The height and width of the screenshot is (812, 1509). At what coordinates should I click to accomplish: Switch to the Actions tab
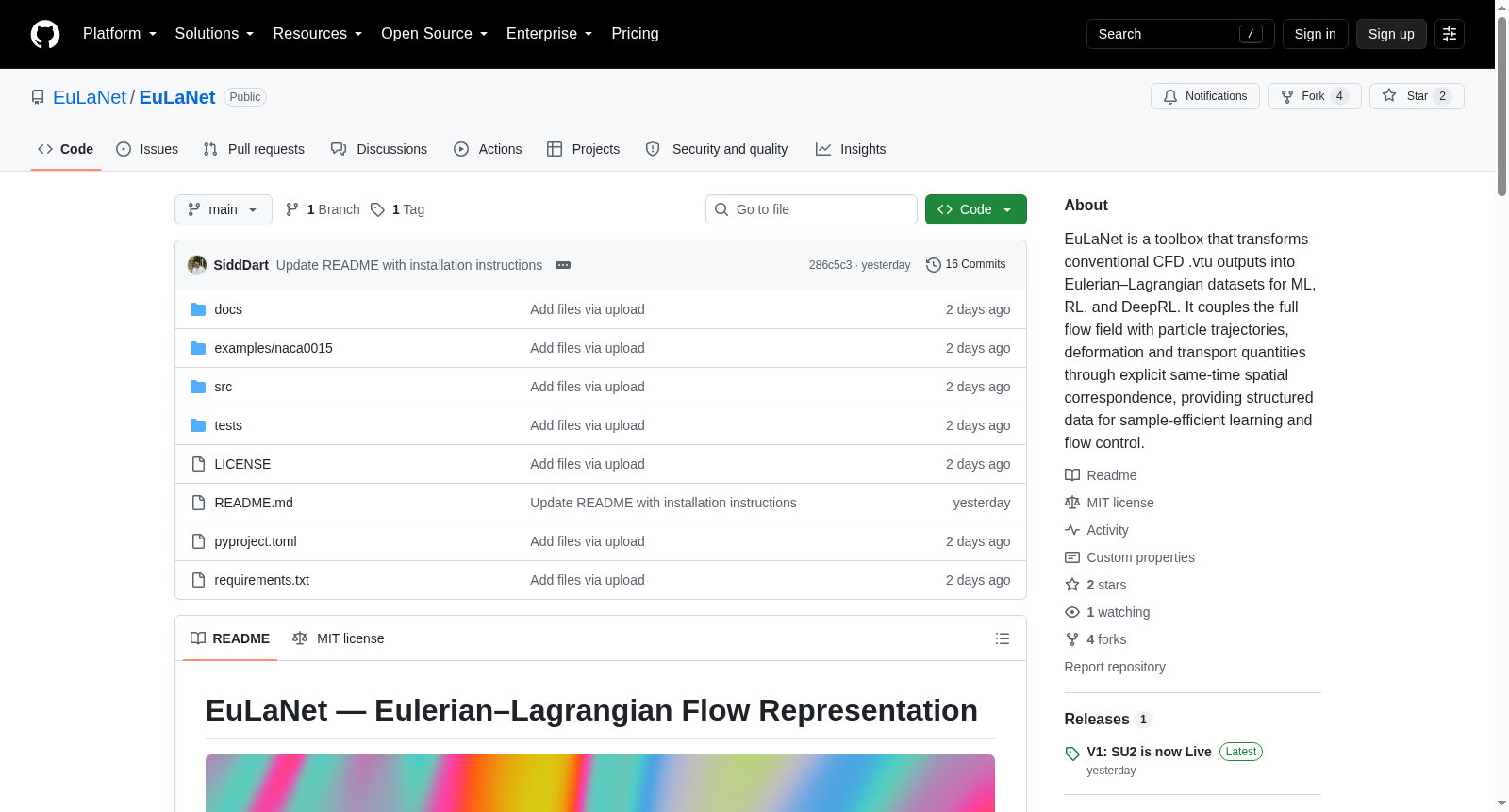click(x=488, y=149)
